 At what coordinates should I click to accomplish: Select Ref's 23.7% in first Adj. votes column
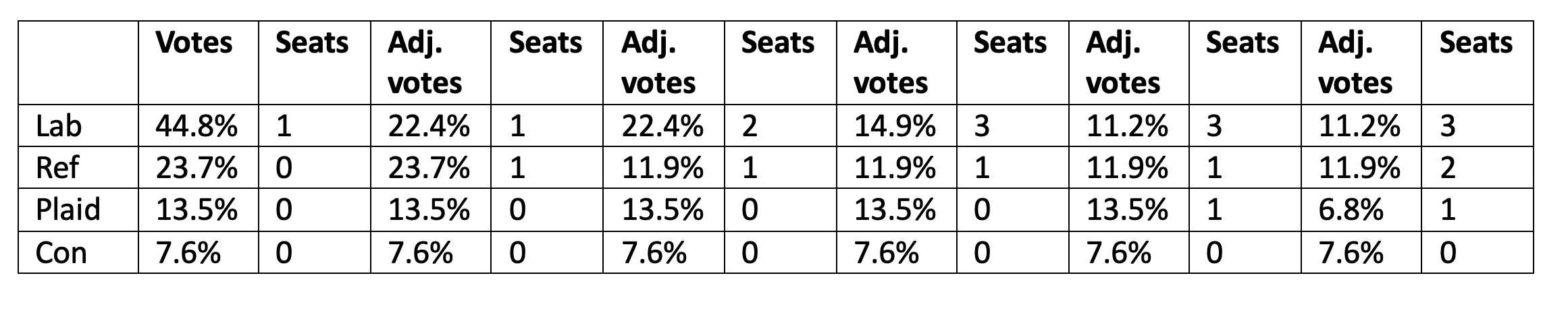429,168
